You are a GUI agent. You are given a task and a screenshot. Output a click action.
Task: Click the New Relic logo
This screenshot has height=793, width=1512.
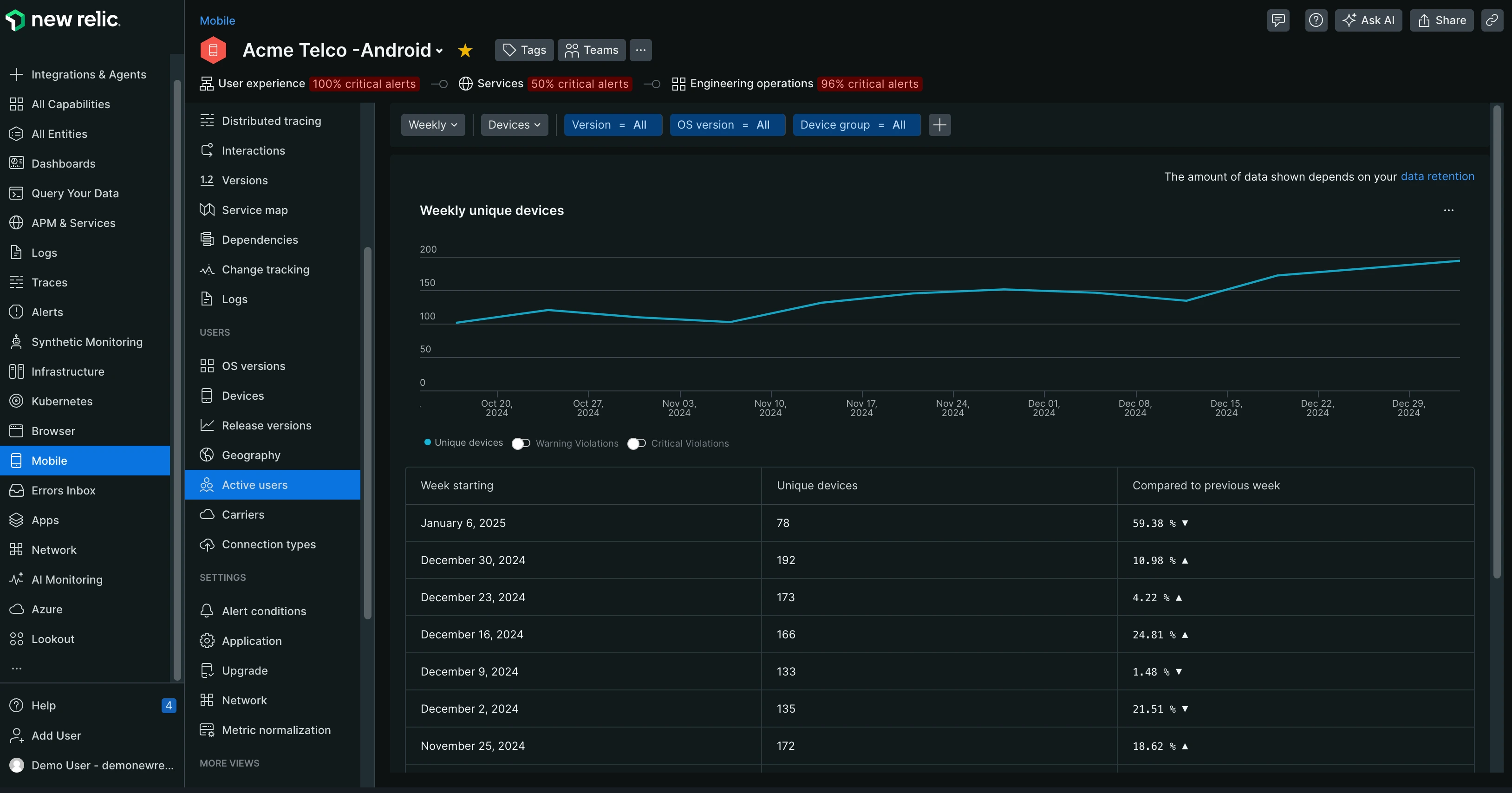[63, 20]
